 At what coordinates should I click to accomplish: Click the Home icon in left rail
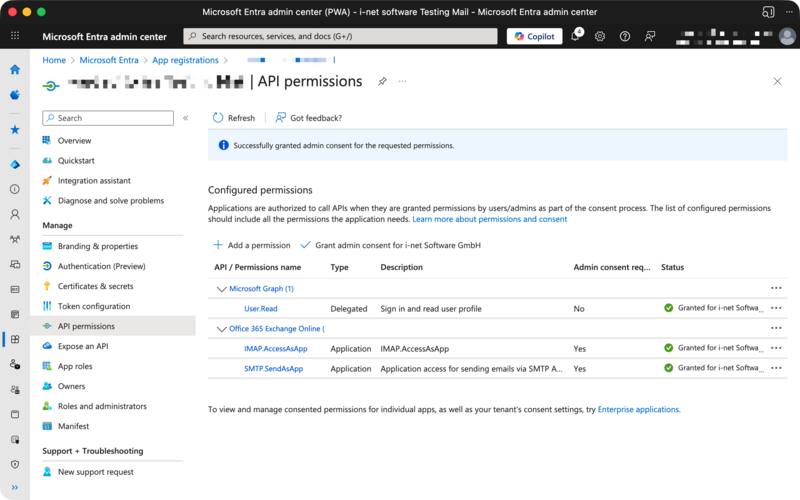[15, 70]
